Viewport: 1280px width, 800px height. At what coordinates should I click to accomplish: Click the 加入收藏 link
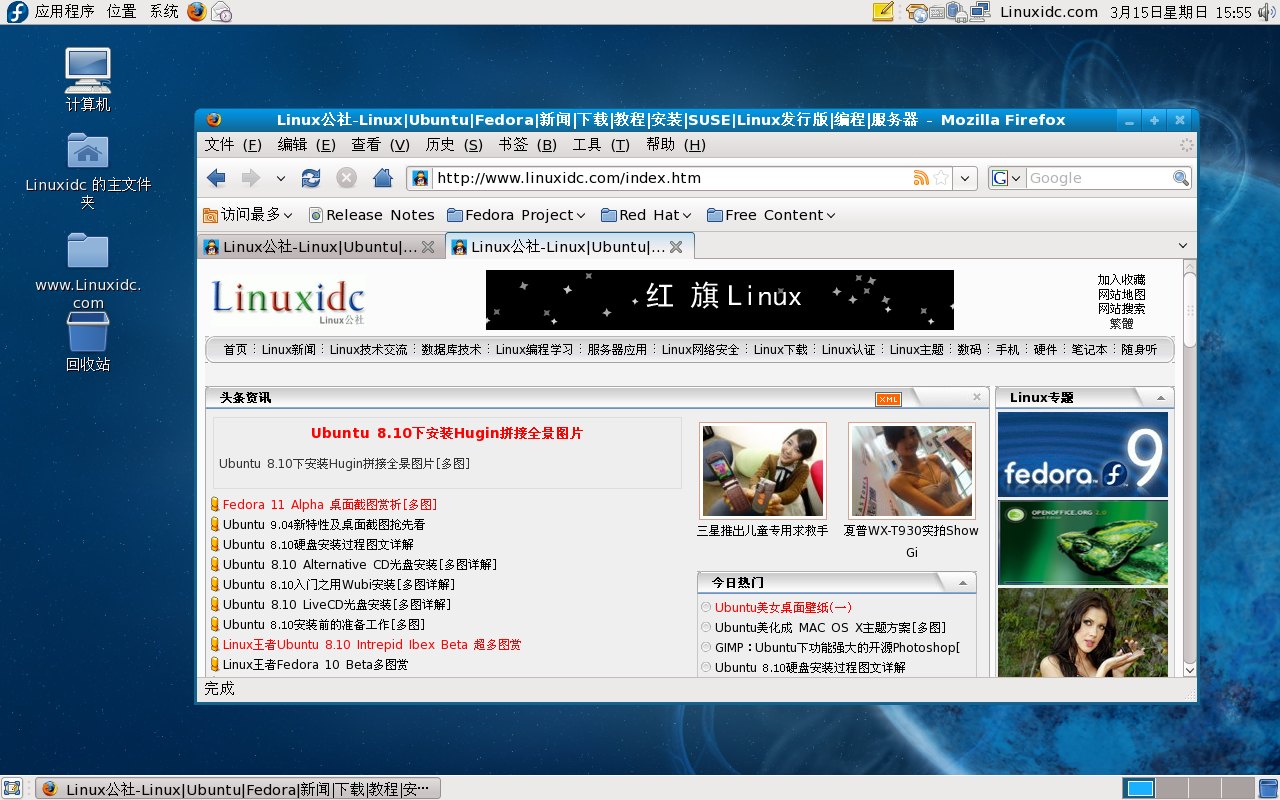[x=1122, y=282]
